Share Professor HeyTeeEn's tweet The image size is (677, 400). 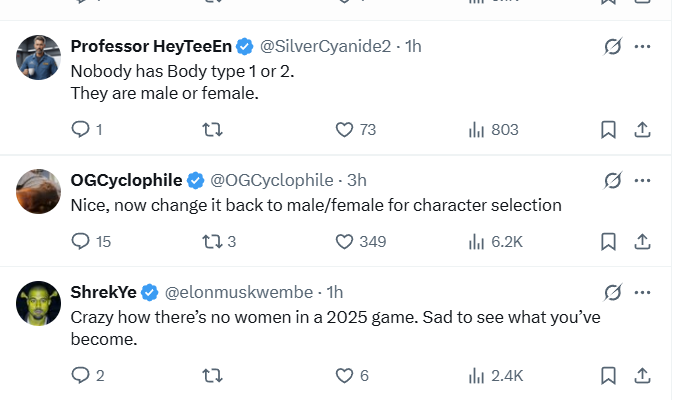click(x=643, y=129)
